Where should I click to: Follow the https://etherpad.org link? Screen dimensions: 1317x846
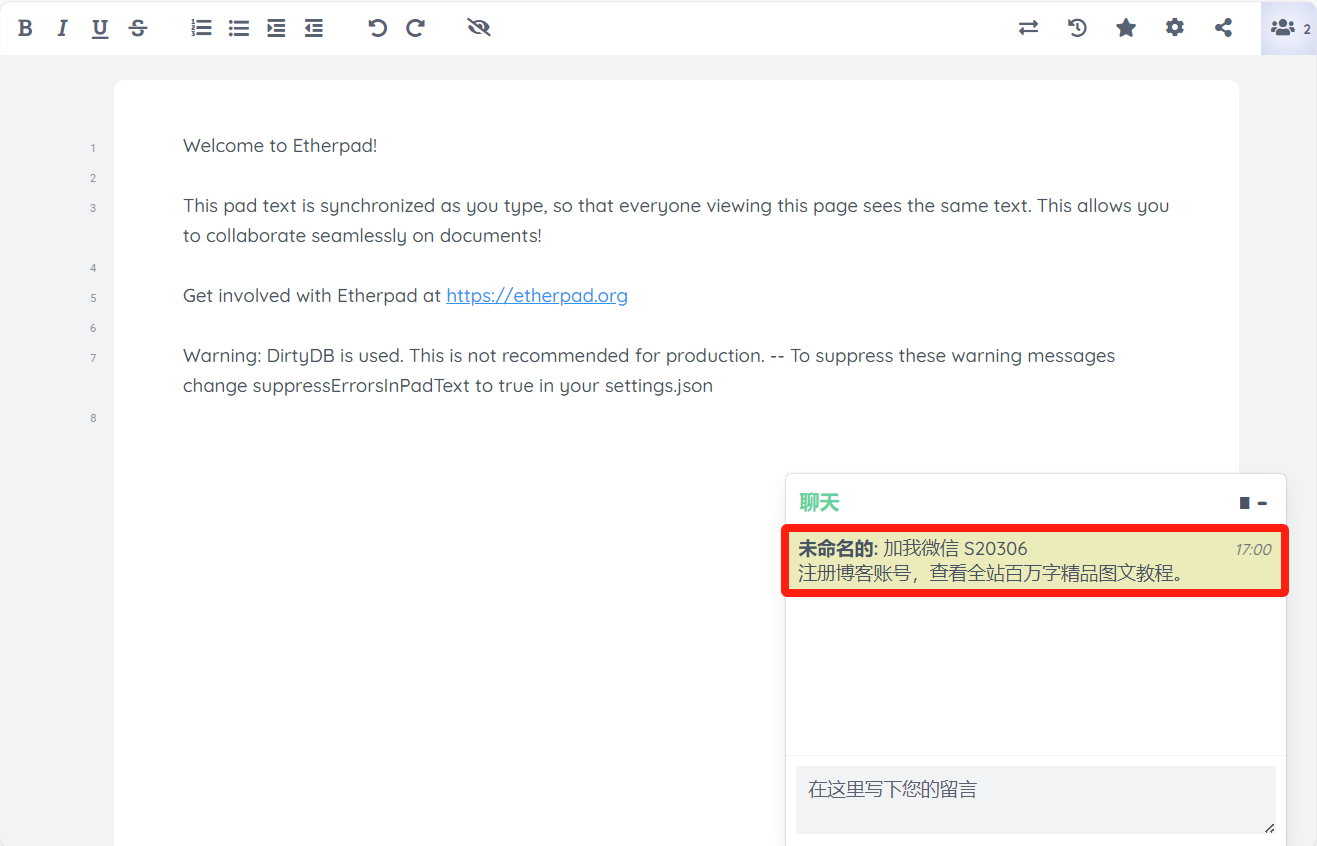coord(536,296)
